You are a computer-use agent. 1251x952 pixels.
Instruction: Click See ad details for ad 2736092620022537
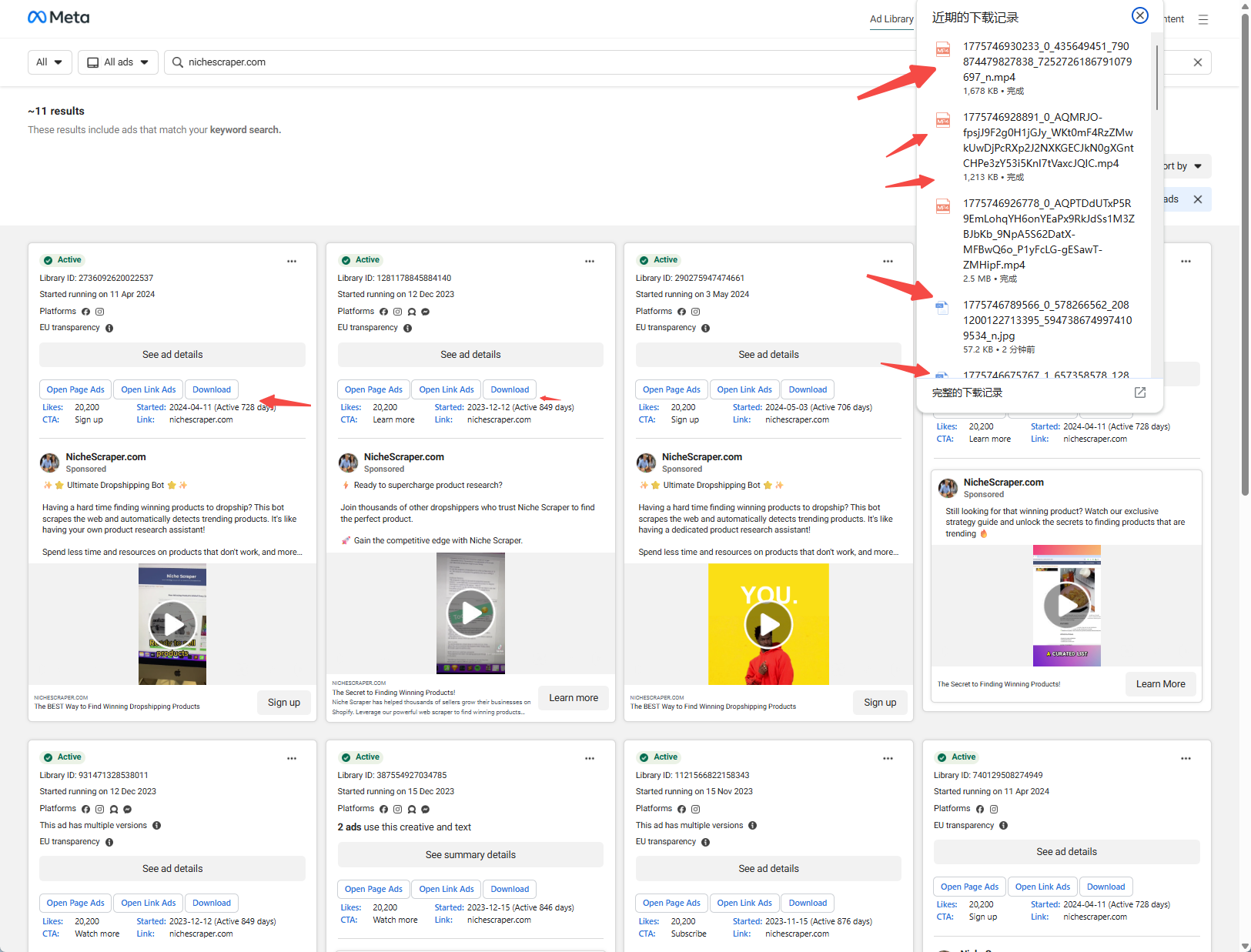click(172, 355)
